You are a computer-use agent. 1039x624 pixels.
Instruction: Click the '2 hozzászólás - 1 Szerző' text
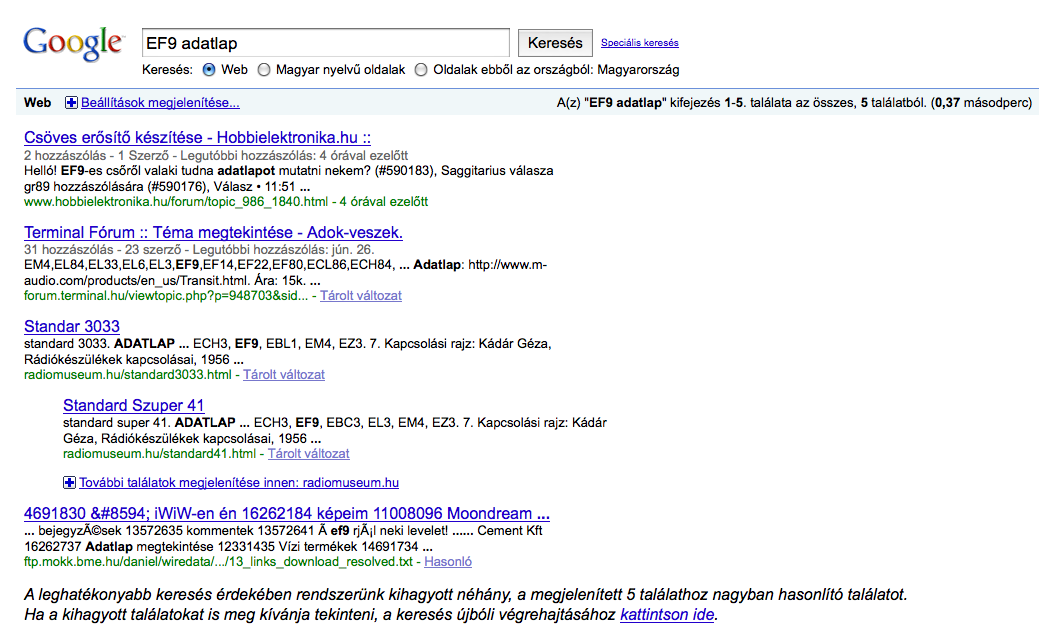[x=95, y=156]
